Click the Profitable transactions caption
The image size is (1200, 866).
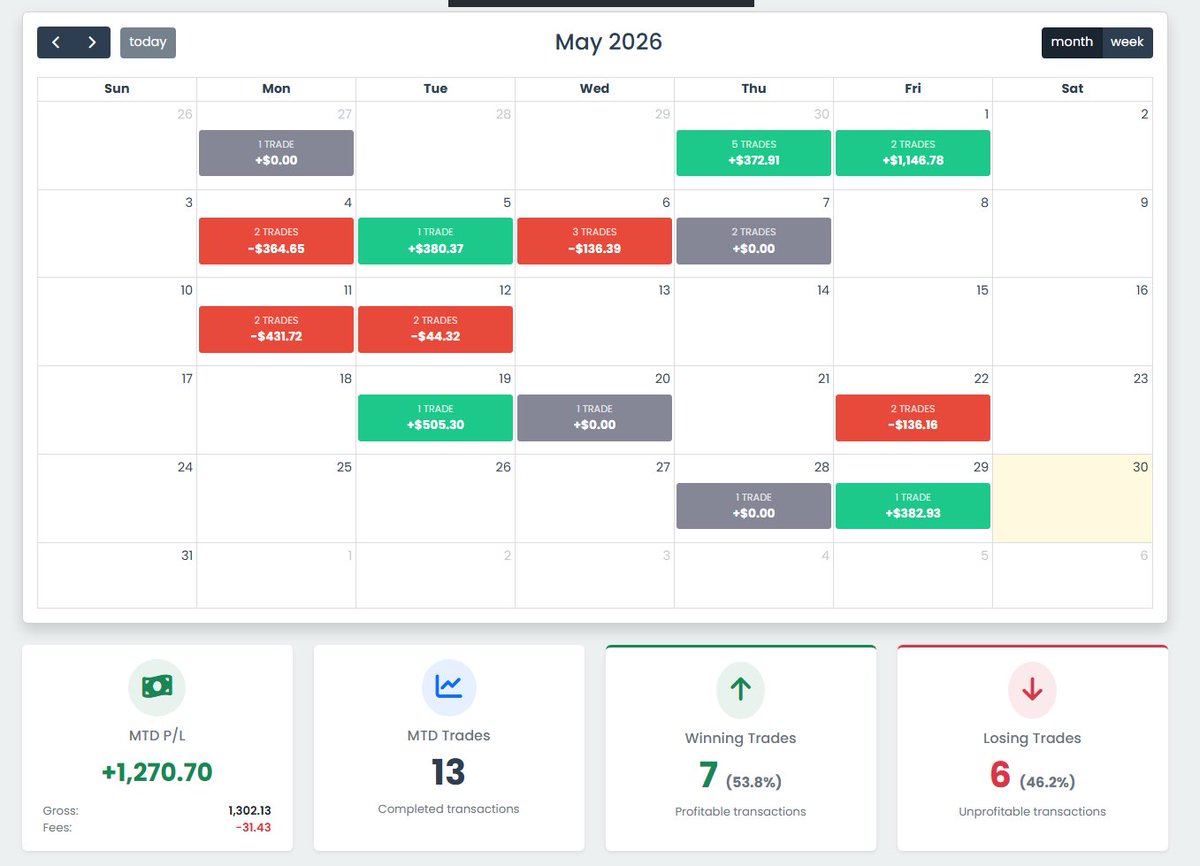[x=740, y=811]
